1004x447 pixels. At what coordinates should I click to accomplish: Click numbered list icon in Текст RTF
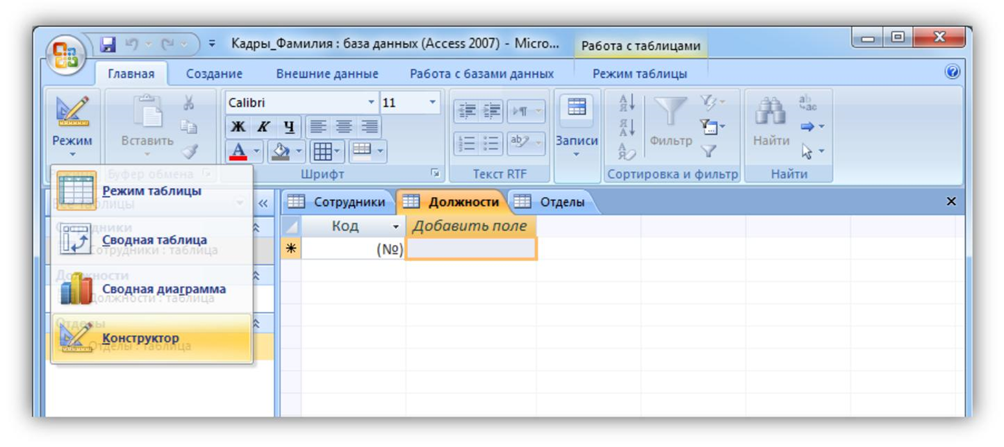tap(466, 143)
